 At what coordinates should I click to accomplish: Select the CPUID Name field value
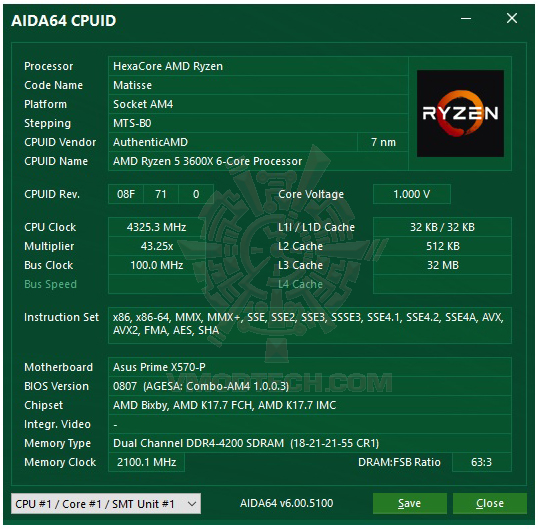[258, 161]
